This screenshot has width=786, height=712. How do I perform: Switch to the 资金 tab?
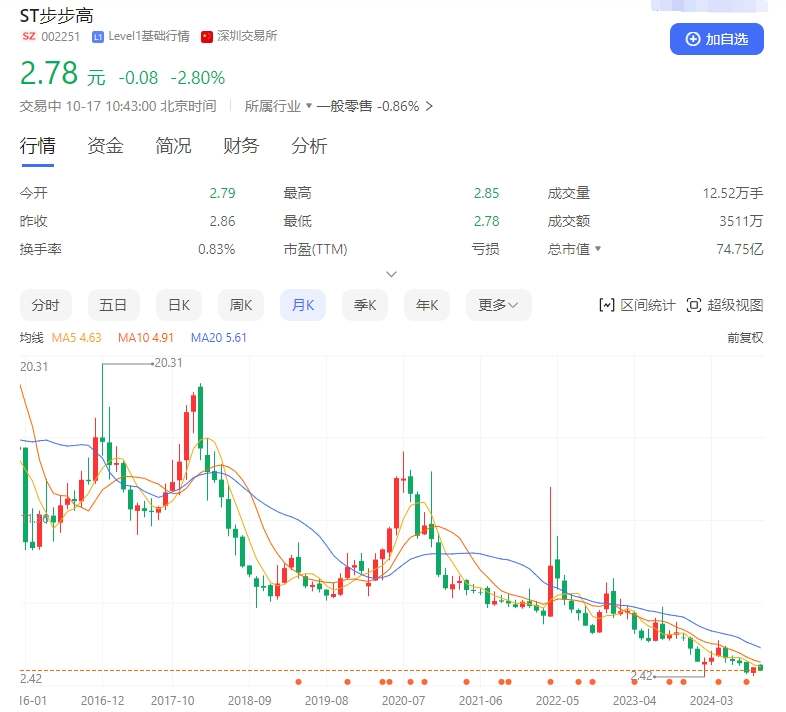click(x=105, y=146)
